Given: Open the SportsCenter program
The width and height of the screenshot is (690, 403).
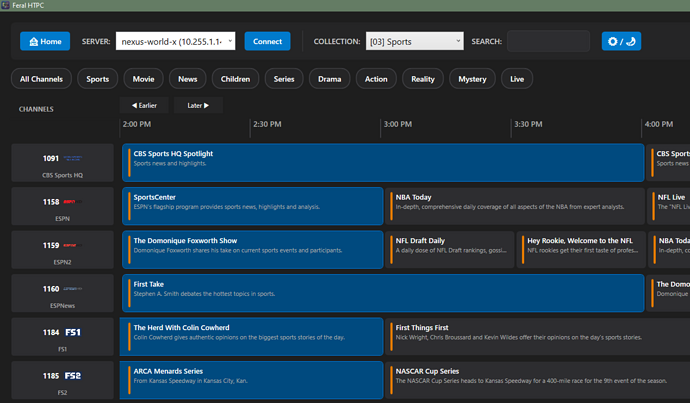Looking at the screenshot, I should click(x=253, y=206).
